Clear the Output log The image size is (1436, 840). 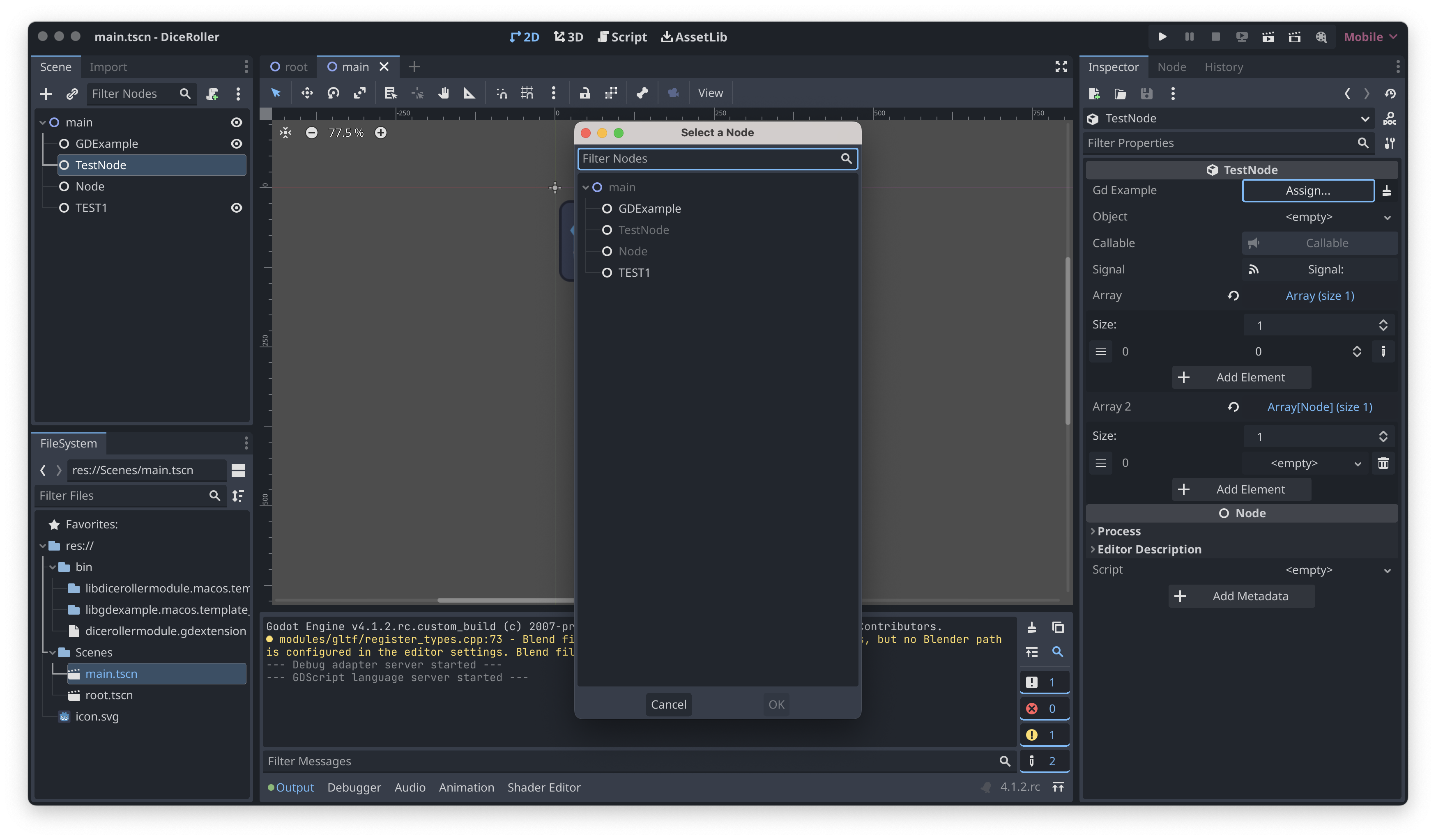[x=1031, y=628]
